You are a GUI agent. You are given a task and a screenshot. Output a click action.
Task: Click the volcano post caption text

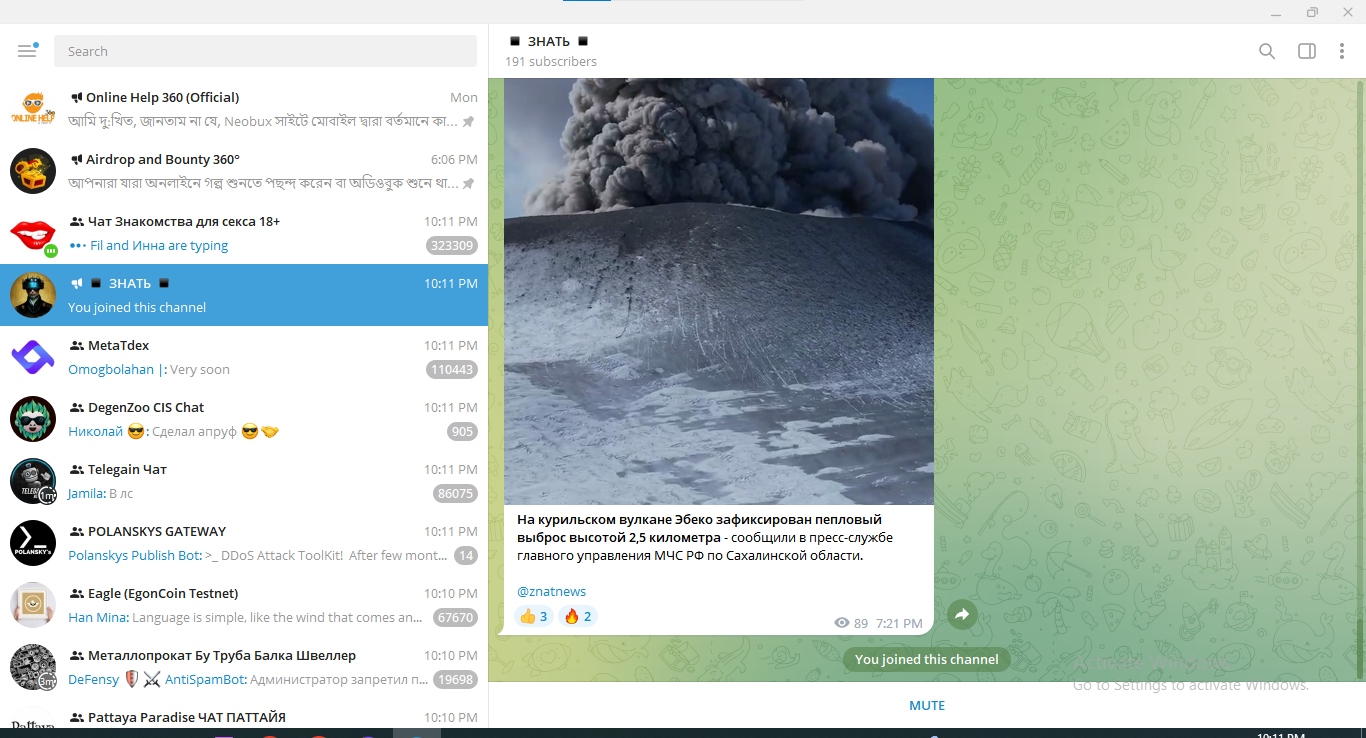[x=704, y=538]
